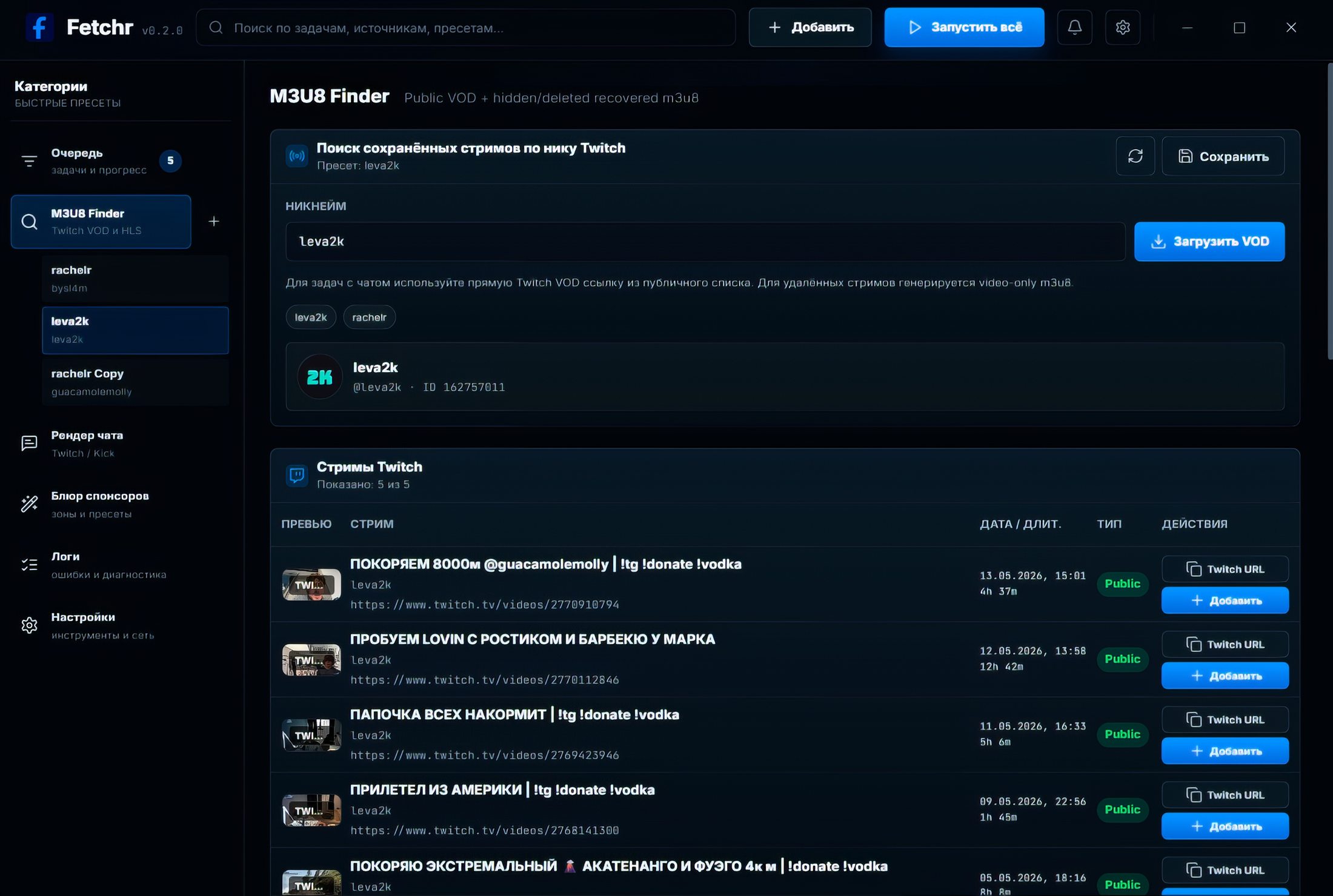Click URL https://www.twitch.tv/videos/2770910794
Viewport: 1333px width, 896px height.
(485, 605)
